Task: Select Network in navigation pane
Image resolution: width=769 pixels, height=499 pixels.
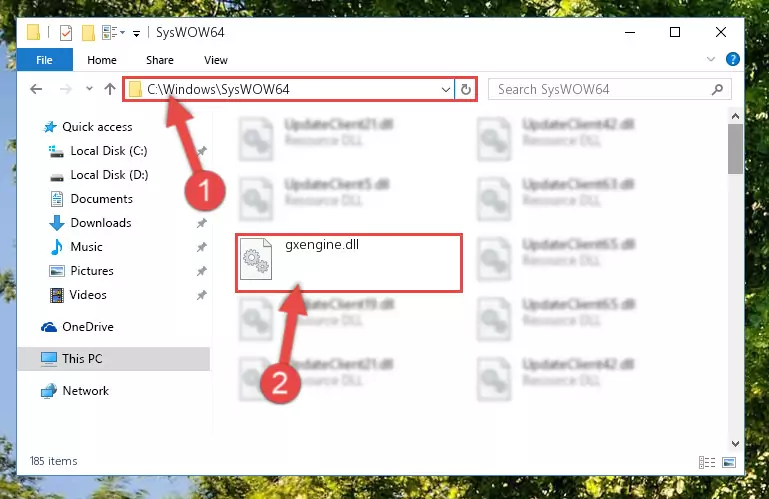Action: [86, 391]
